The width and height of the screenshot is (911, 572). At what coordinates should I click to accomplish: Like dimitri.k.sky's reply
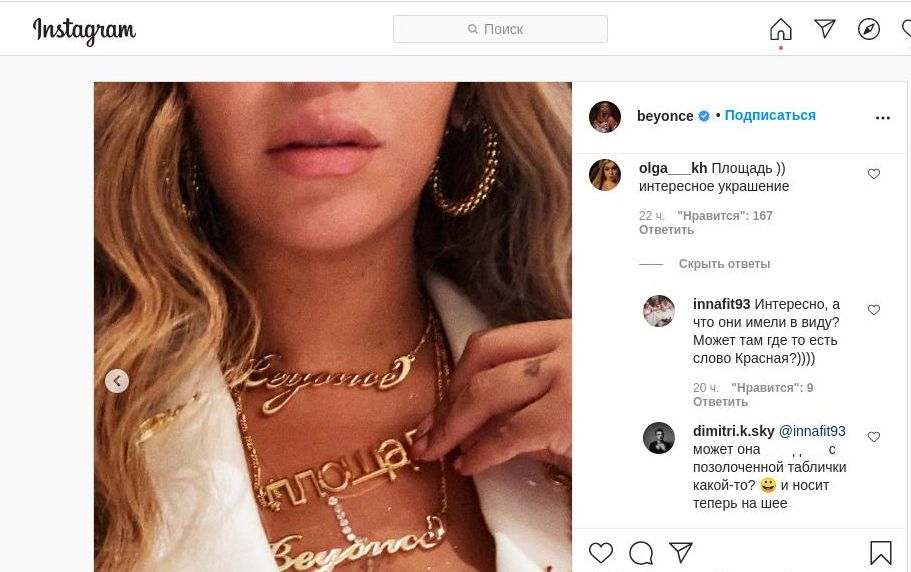pyautogui.click(x=874, y=437)
